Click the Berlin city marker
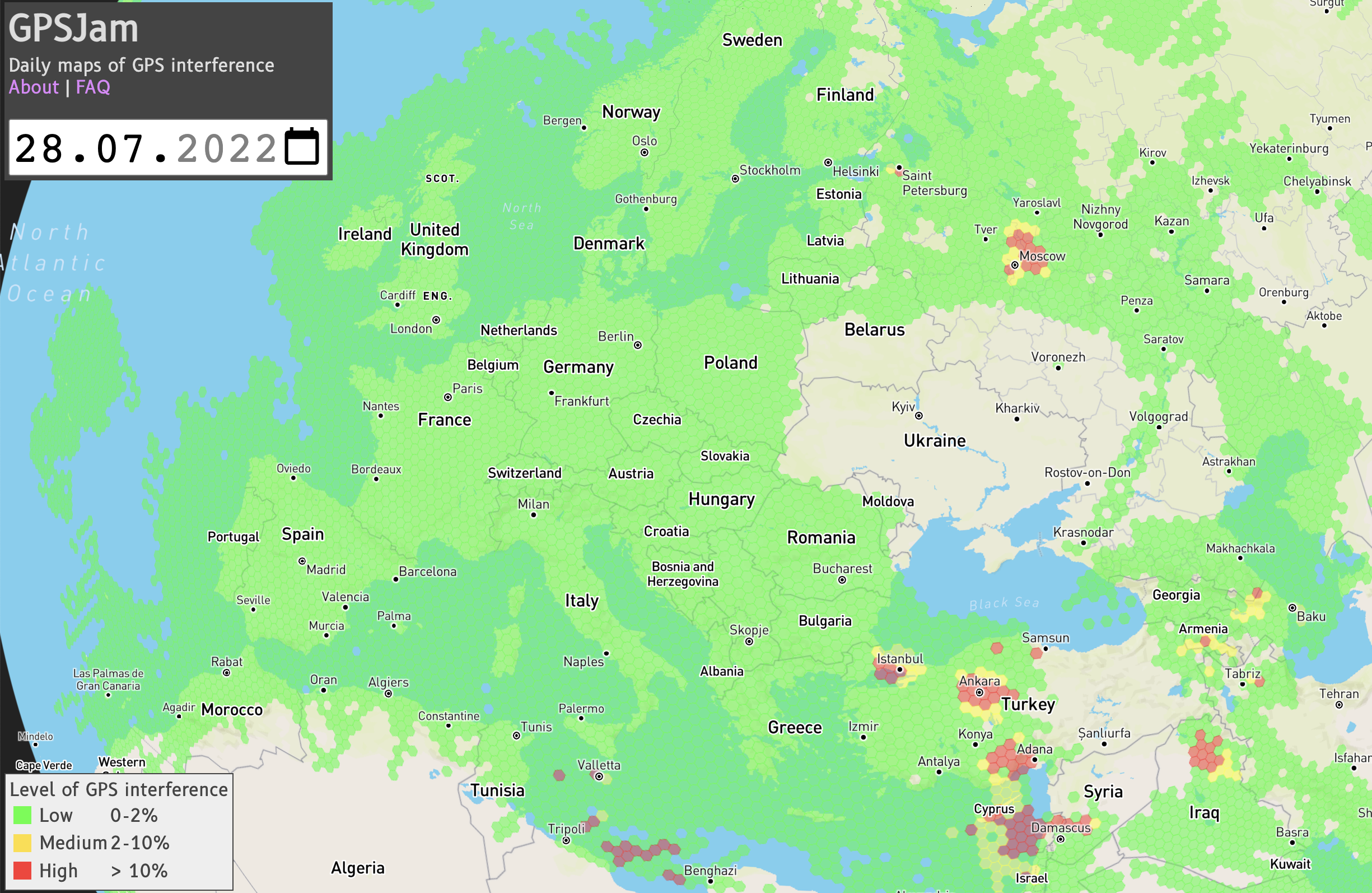1372x893 pixels. (638, 345)
